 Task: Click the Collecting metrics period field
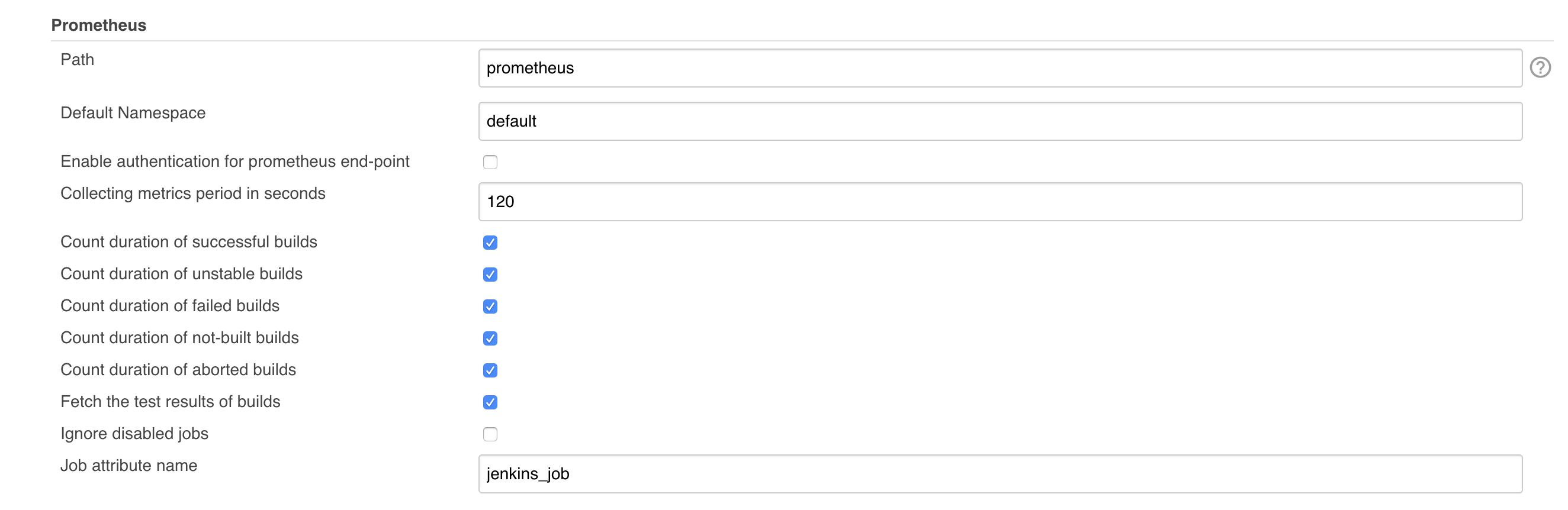[1000, 202]
